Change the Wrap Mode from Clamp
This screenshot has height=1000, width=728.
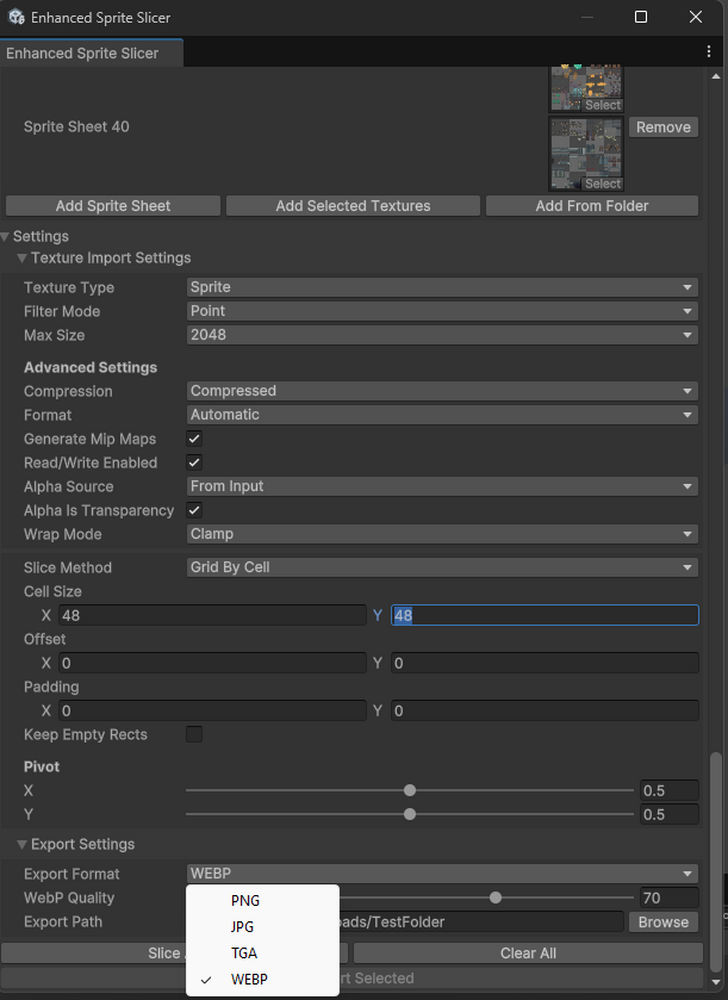click(440, 534)
